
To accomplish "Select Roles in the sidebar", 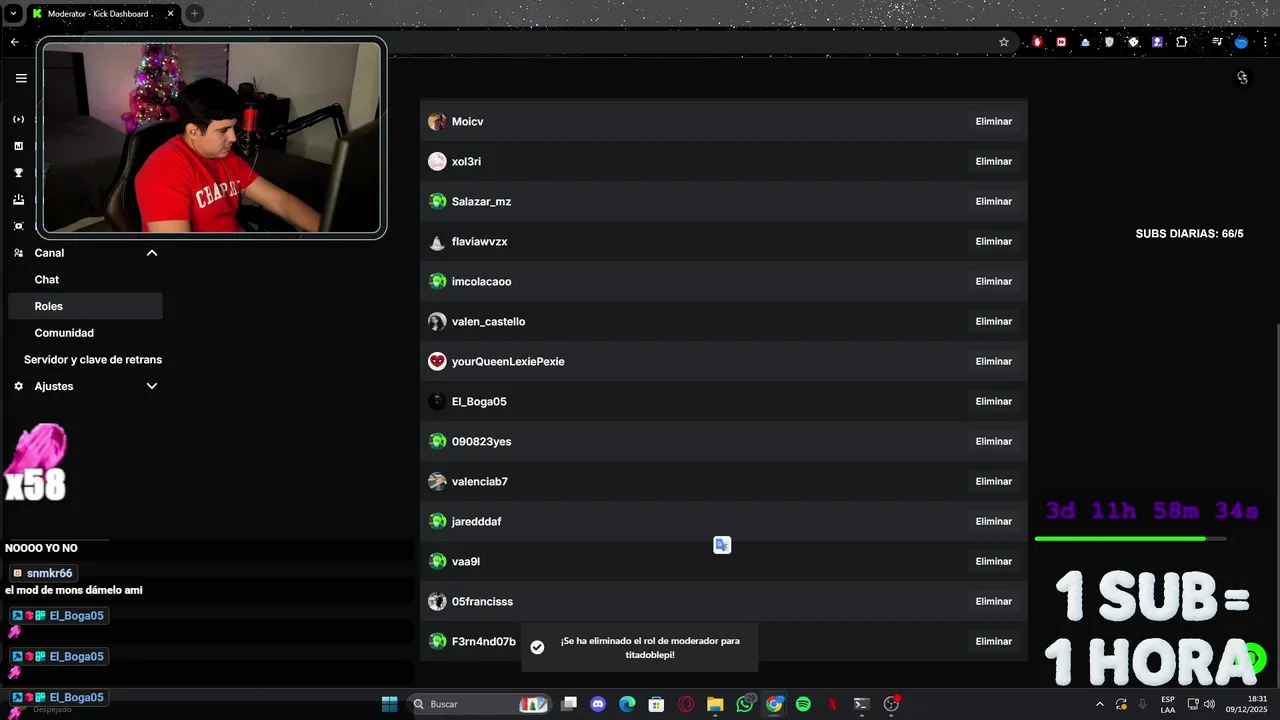I will (85, 306).
